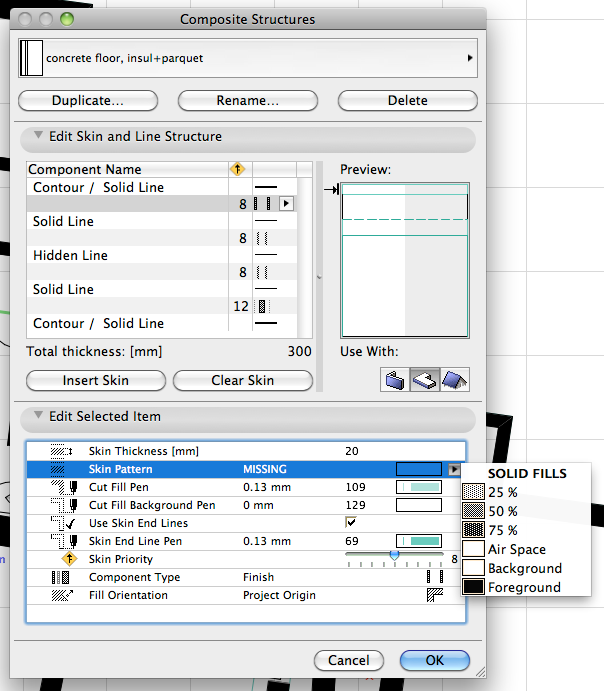
Task: Click the Cut Fill Pen color swatch
Action: click(419, 487)
